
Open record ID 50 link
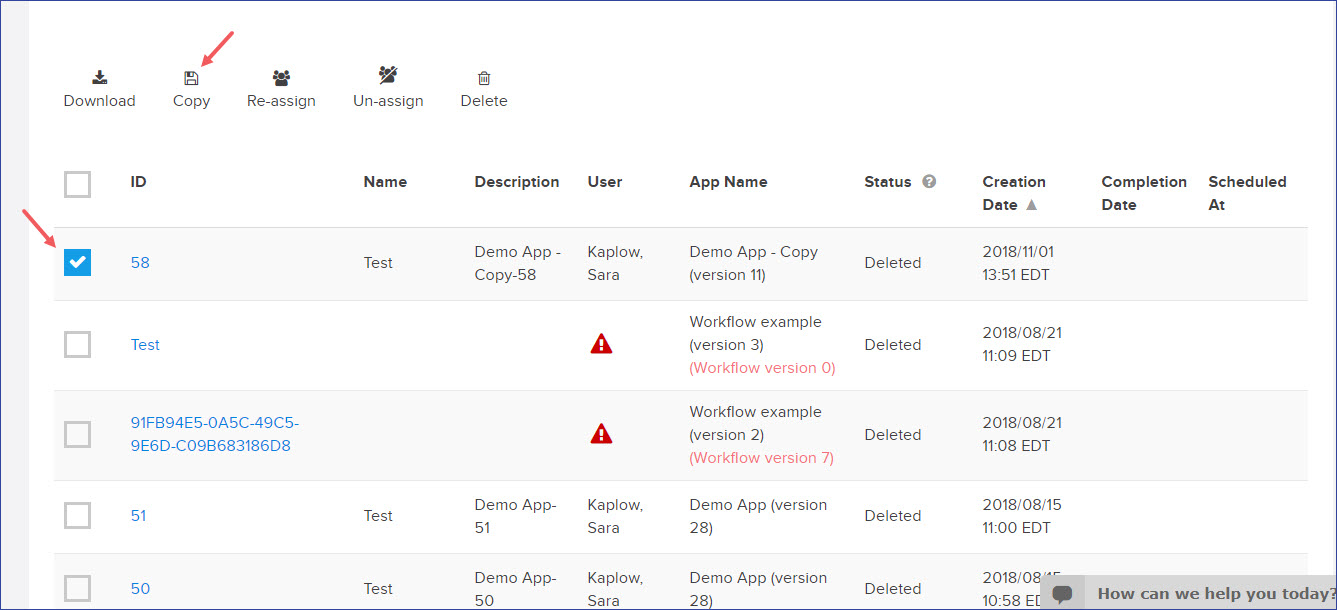tap(140, 589)
